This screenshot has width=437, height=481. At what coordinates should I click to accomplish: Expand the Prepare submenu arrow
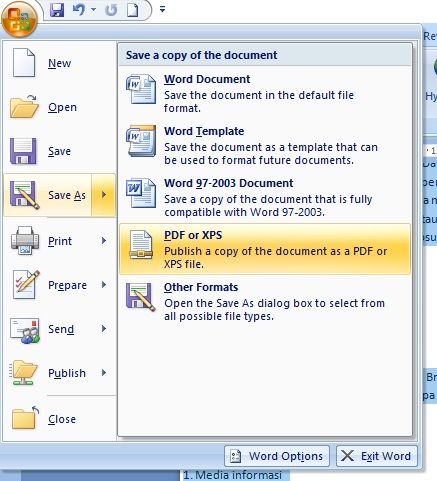(104, 285)
